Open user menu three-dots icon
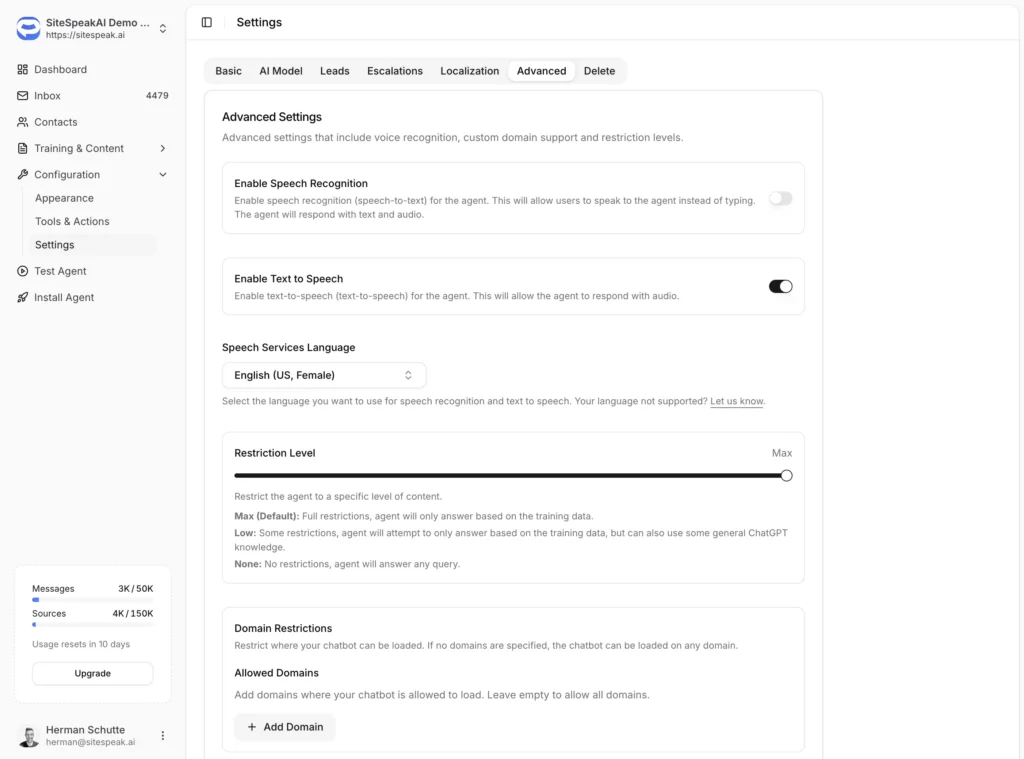The width and height of the screenshot is (1024, 759). click(163, 735)
